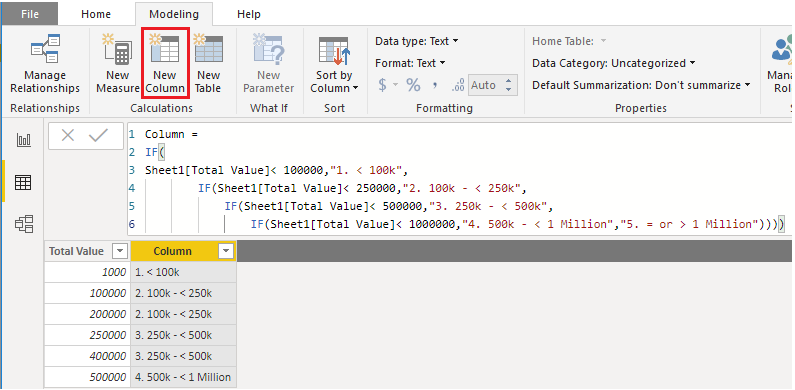Open Data type: Text dropdown

click(416, 41)
